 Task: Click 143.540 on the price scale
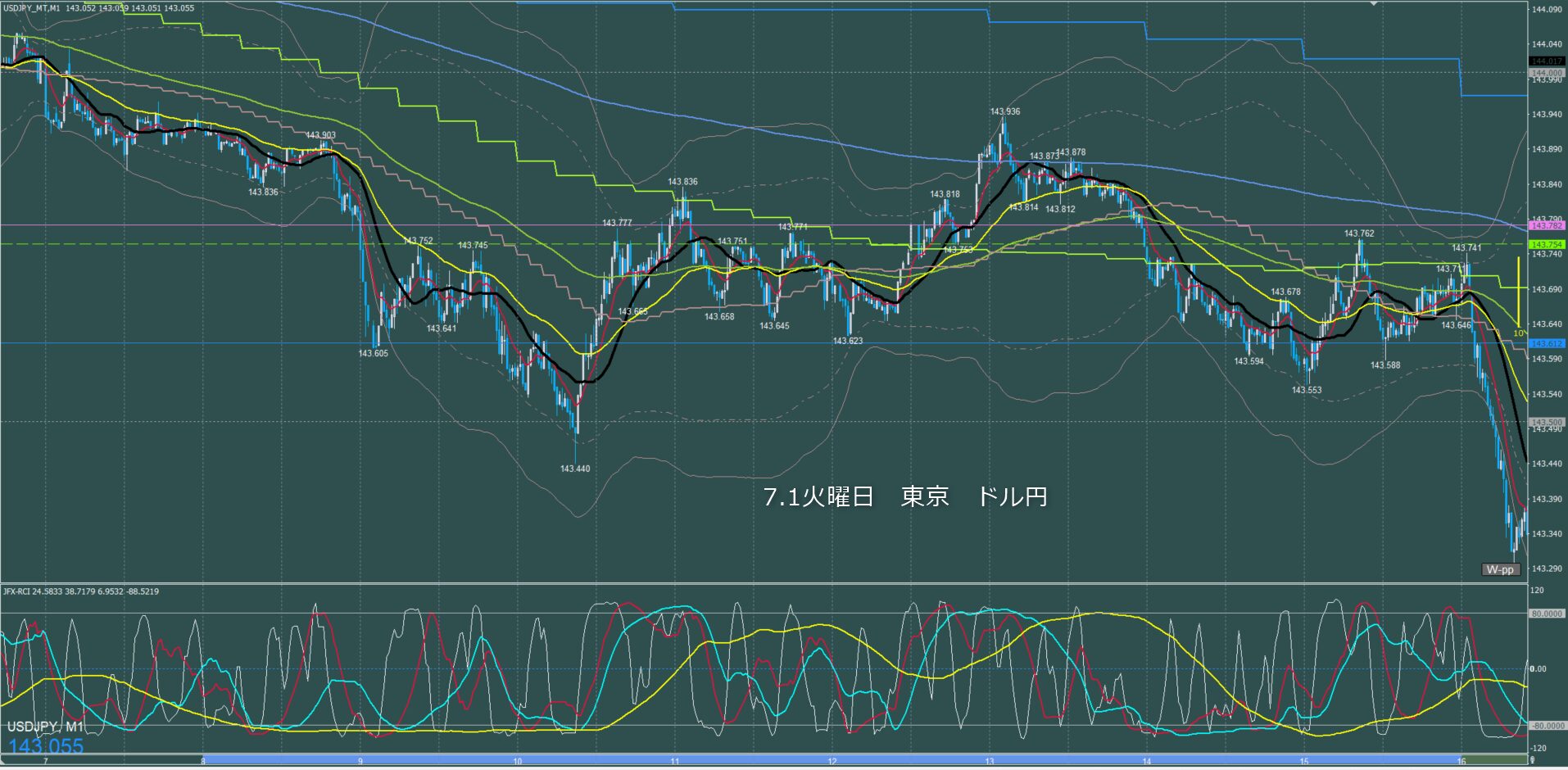coord(1547,394)
